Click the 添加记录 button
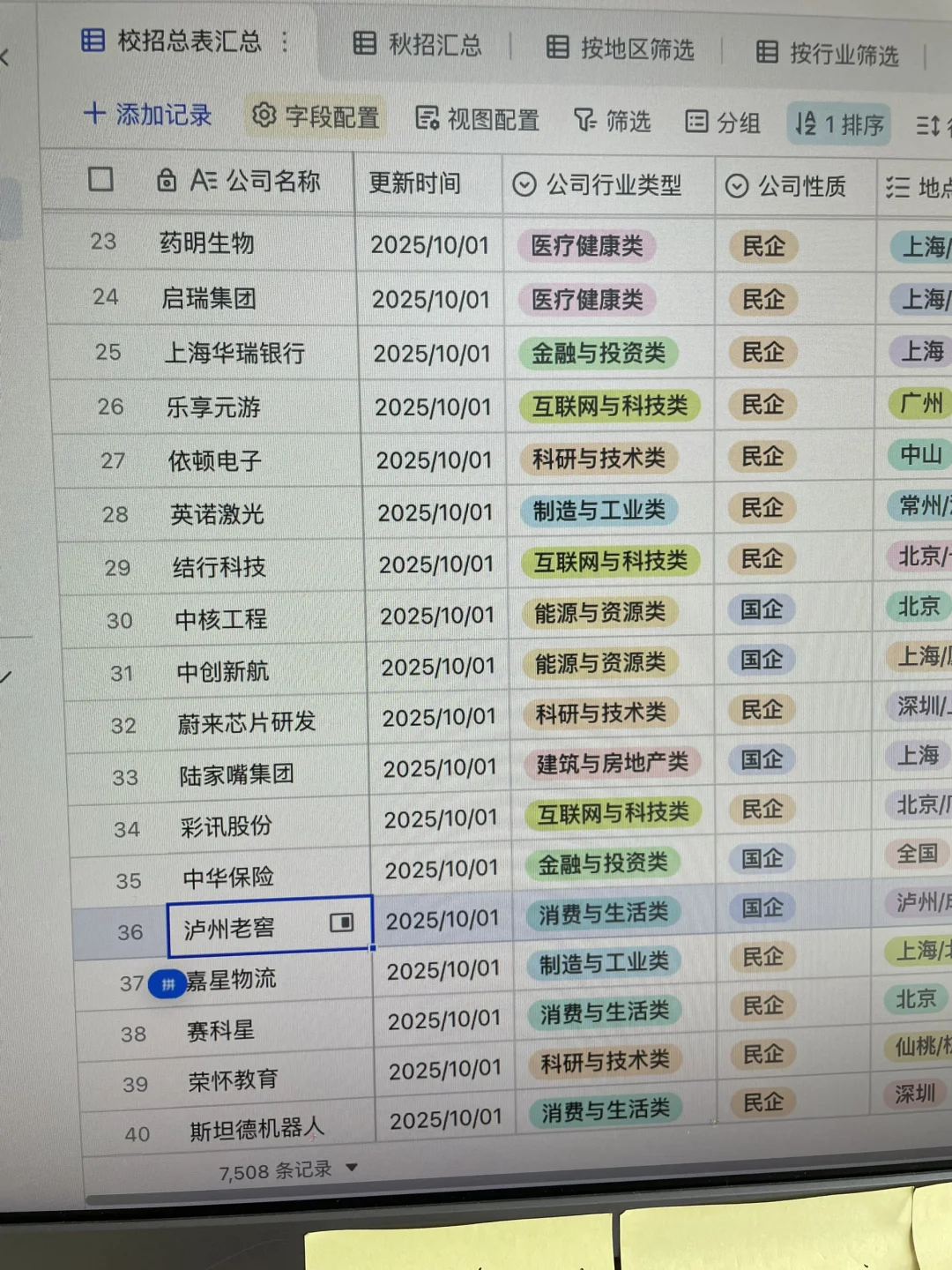Image resolution: width=952 pixels, height=1270 pixels. [147, 114]
